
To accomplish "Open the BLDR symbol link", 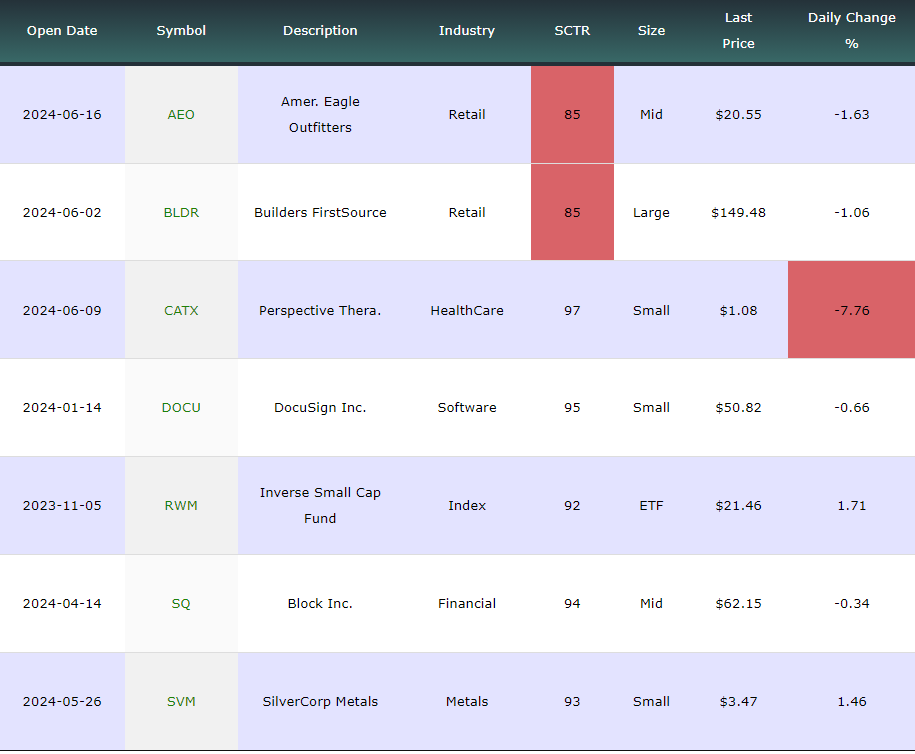I will point(181,212).
